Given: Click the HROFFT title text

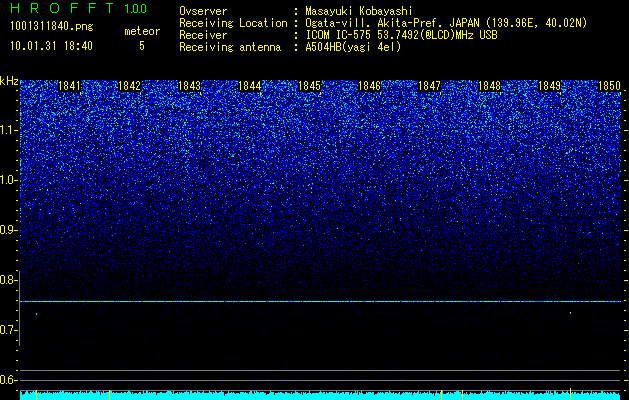Looking at the screenshot, I should [63, 8].
